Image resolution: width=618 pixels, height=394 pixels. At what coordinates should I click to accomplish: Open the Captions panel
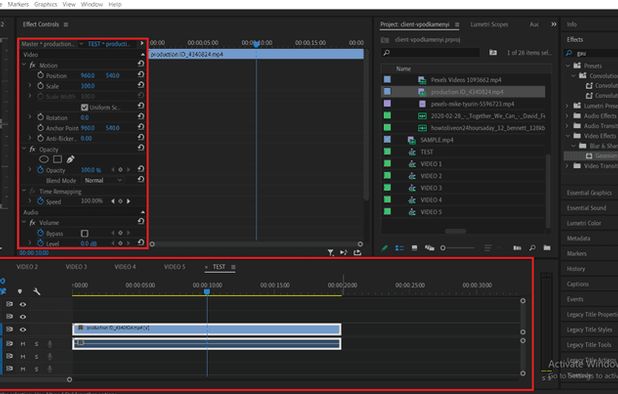click(577, 284)
